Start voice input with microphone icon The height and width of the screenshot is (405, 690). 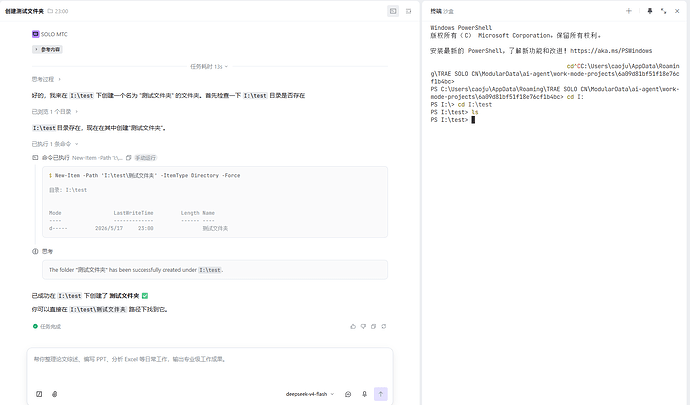coord(364,394)
